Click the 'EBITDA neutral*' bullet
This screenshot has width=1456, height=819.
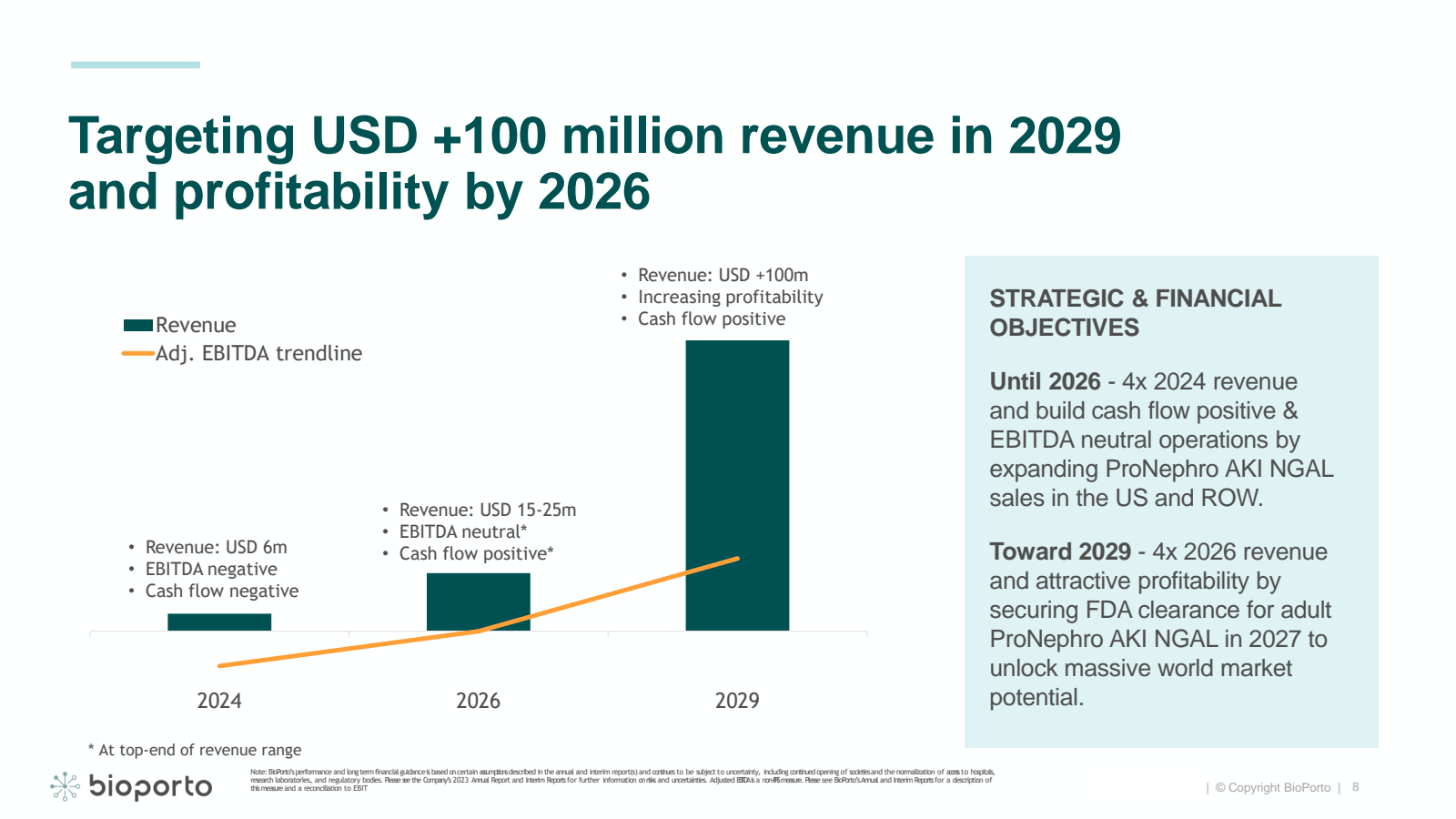(x=463, y=531)
